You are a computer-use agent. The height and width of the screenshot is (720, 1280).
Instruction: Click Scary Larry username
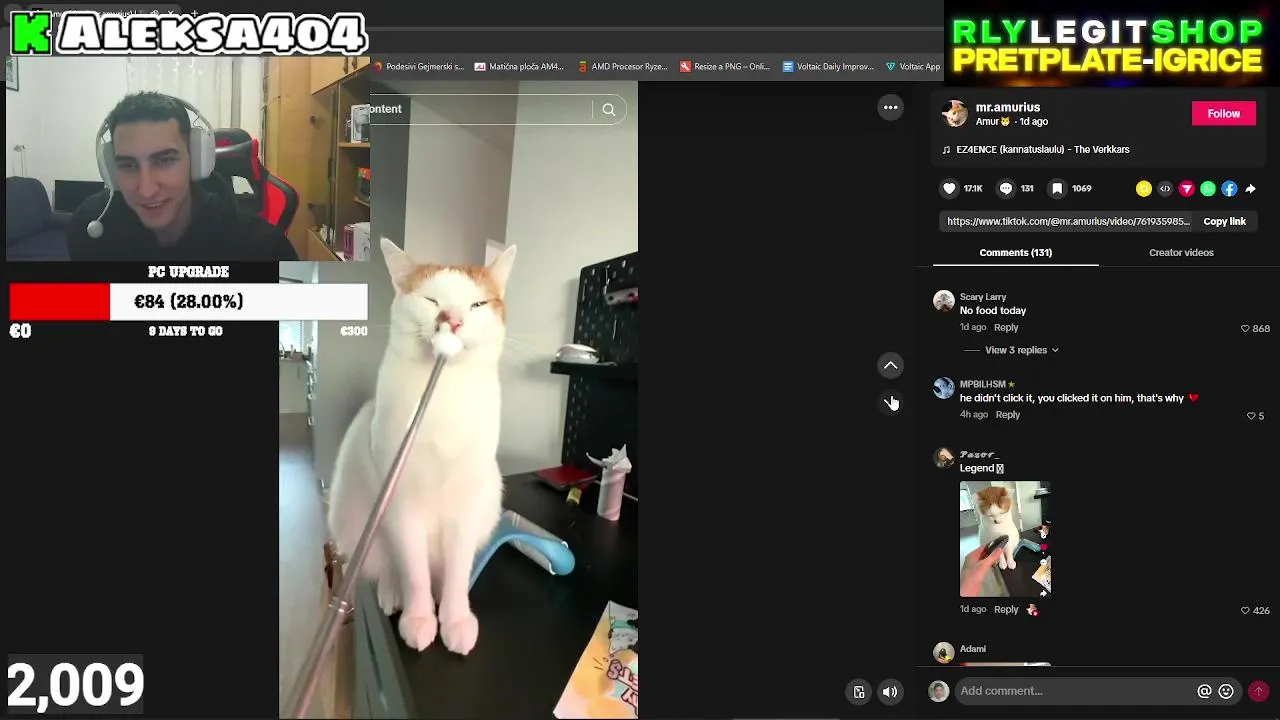click(983, 297)
